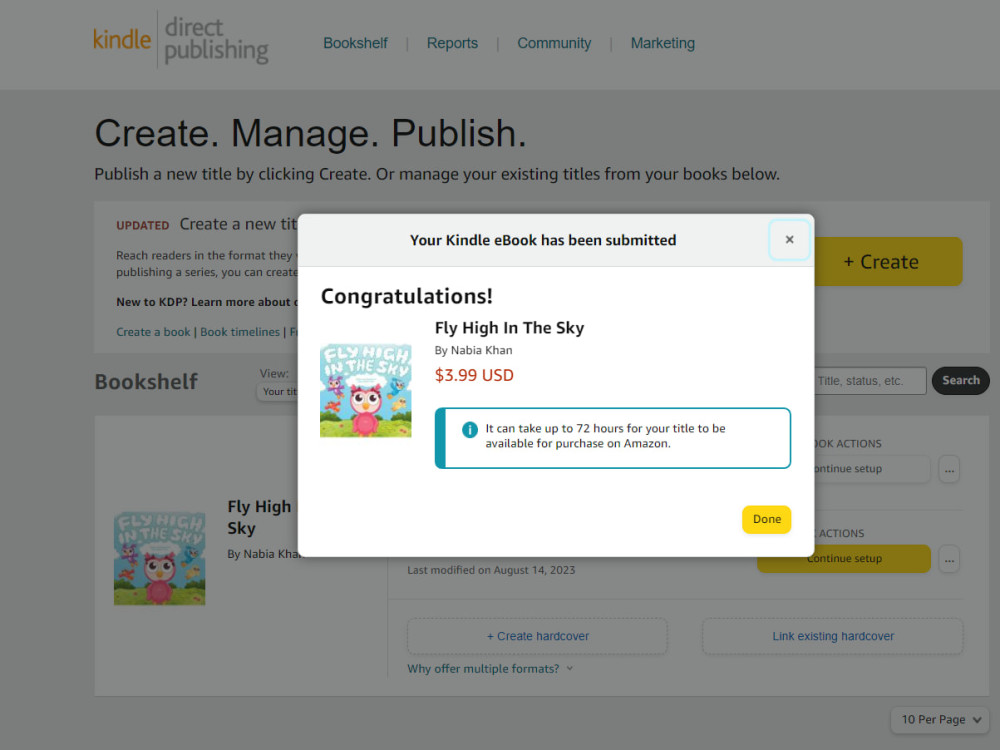Viewport: 1000px width, 750px height.
Task: Click the book cover thumbnail in dialog
Action: click(x=365, y=390)
